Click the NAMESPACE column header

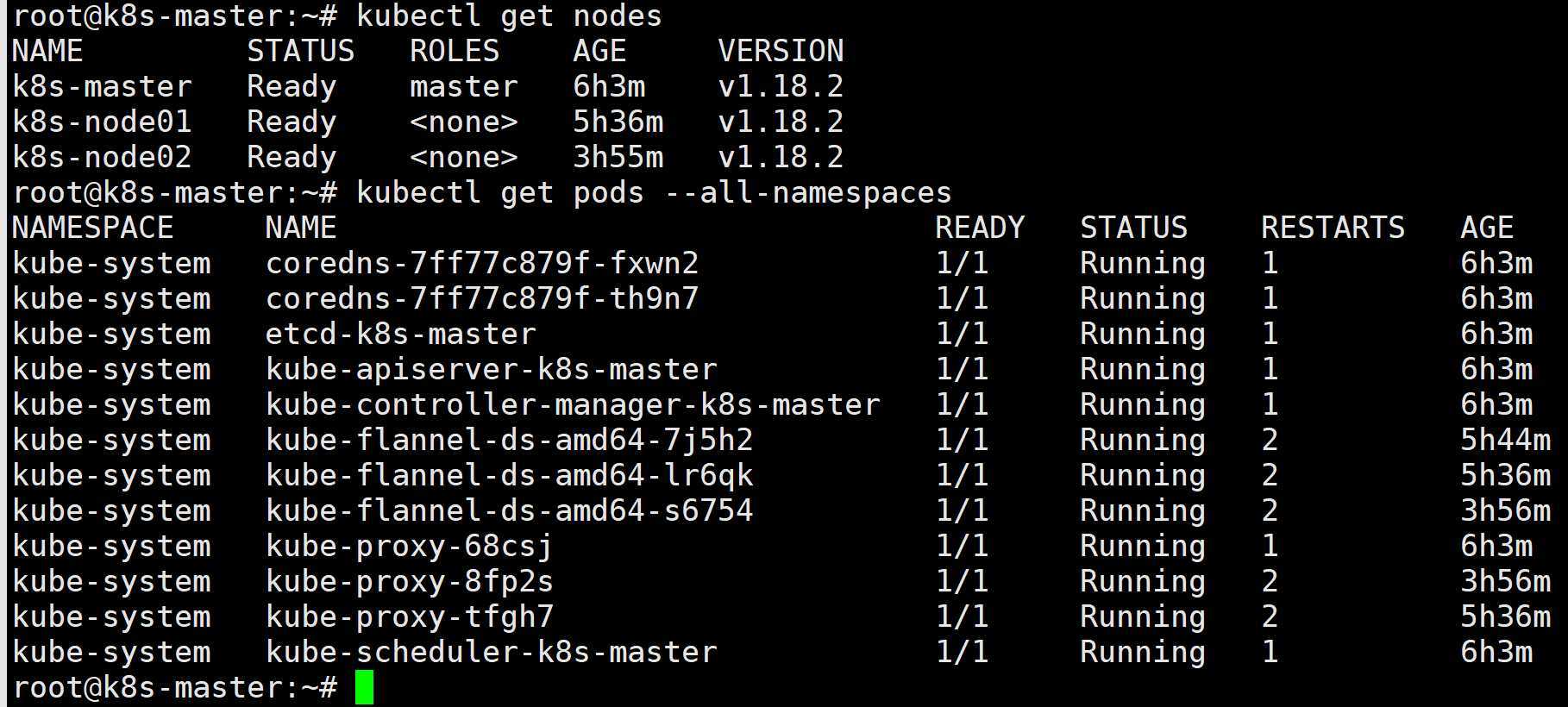(x=93, y=228)
